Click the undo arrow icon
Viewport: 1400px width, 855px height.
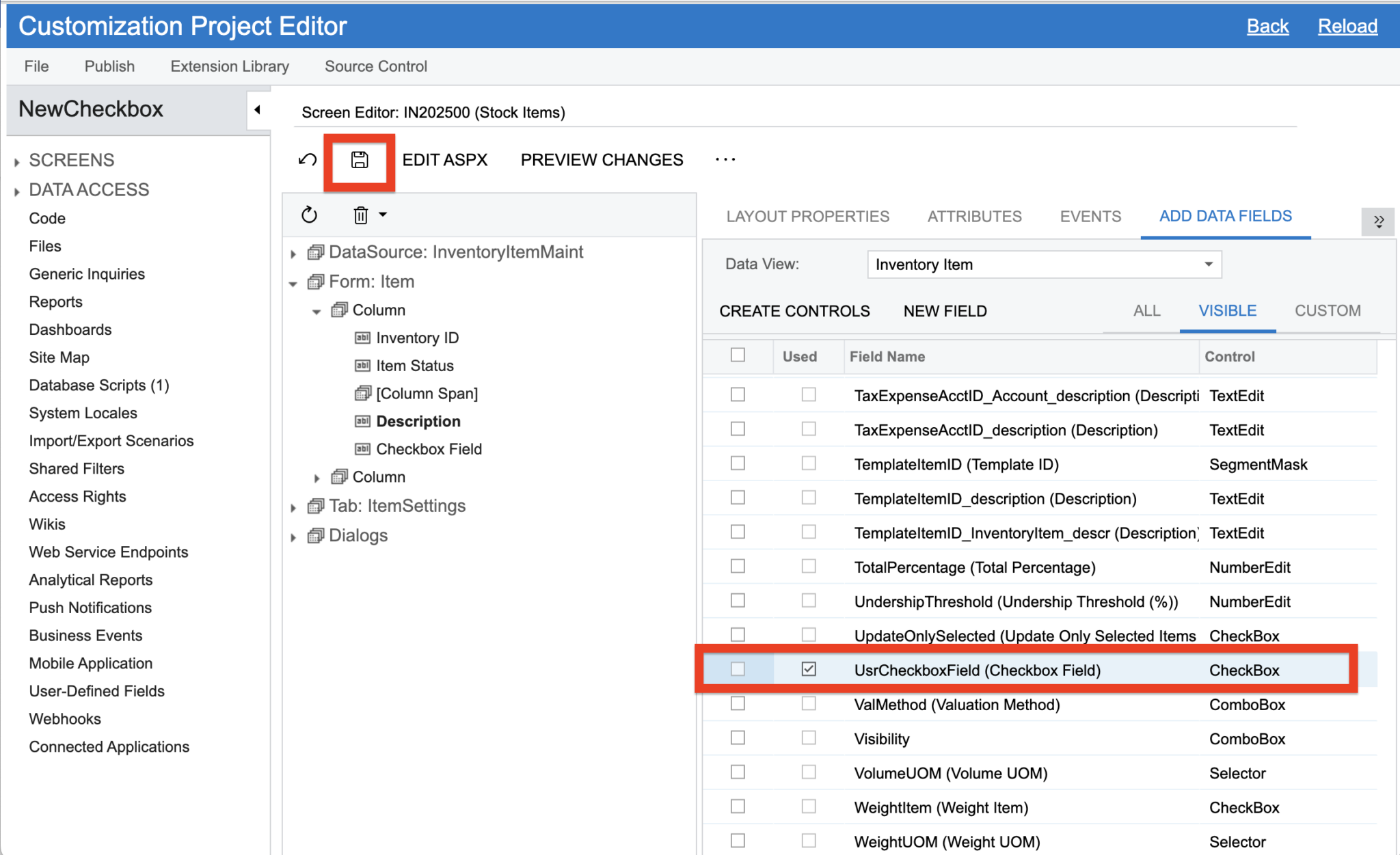tap(307, 159)
